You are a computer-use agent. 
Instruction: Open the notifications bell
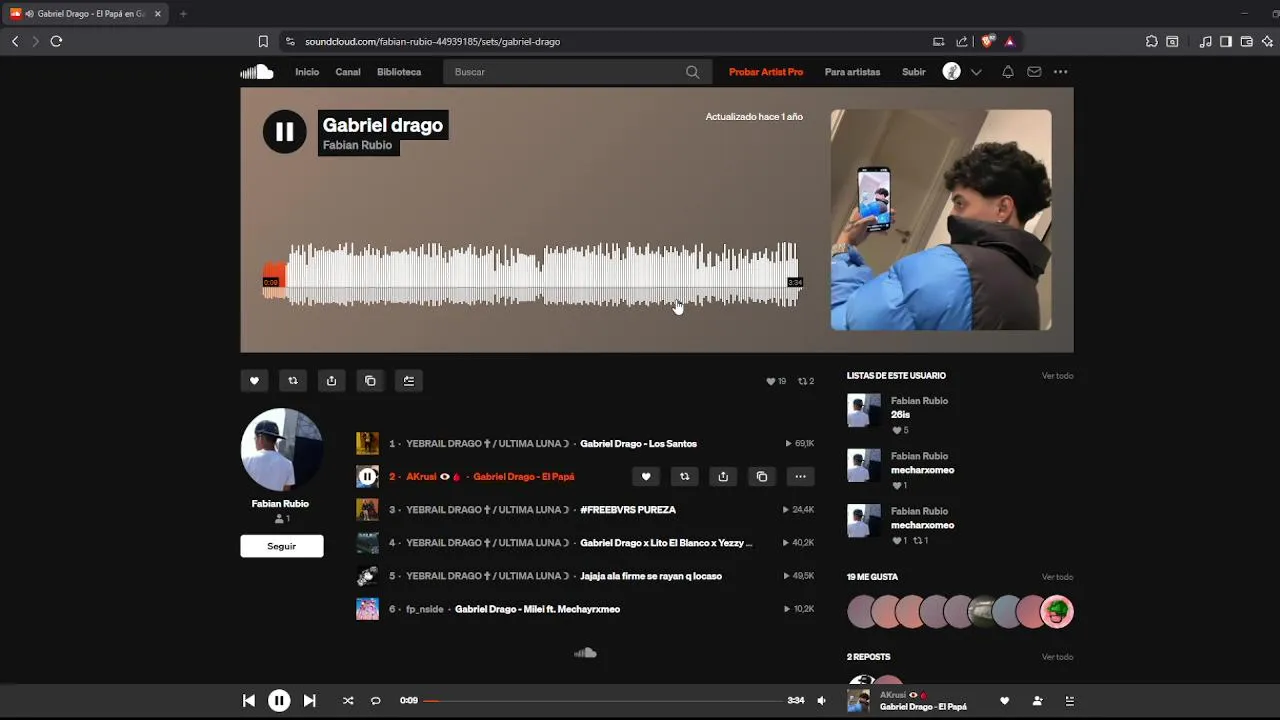1008,72
